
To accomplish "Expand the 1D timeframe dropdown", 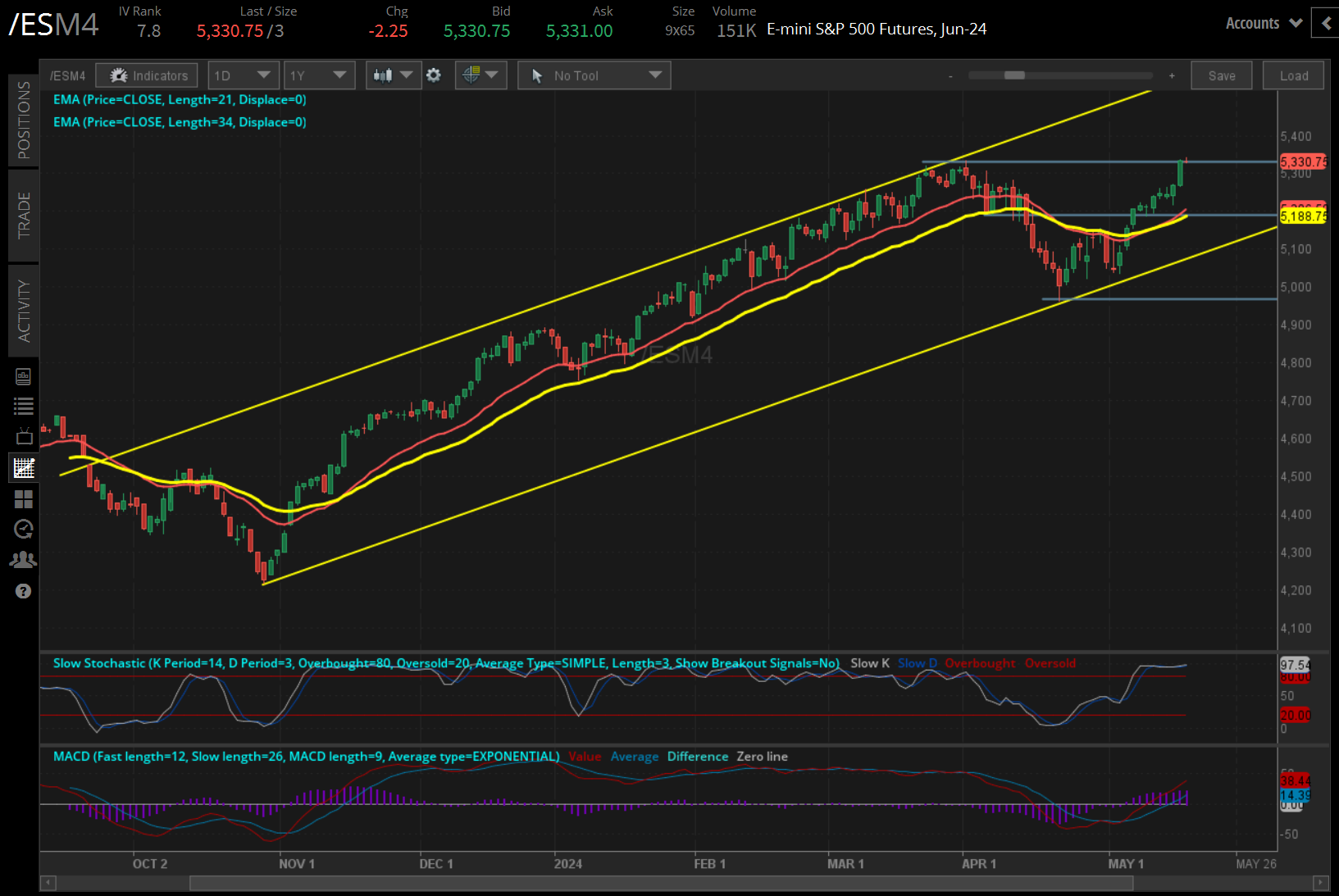I will coord(243,75).
